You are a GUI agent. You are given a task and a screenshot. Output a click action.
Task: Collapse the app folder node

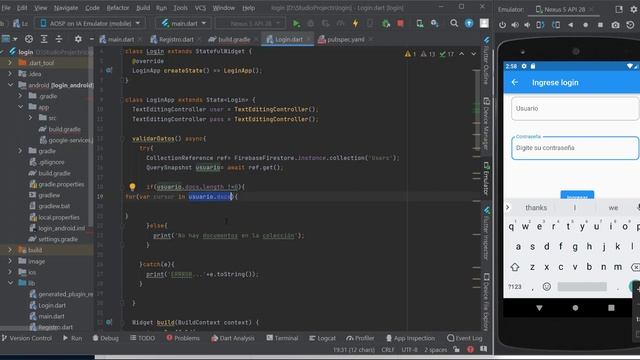coord(20,107)
